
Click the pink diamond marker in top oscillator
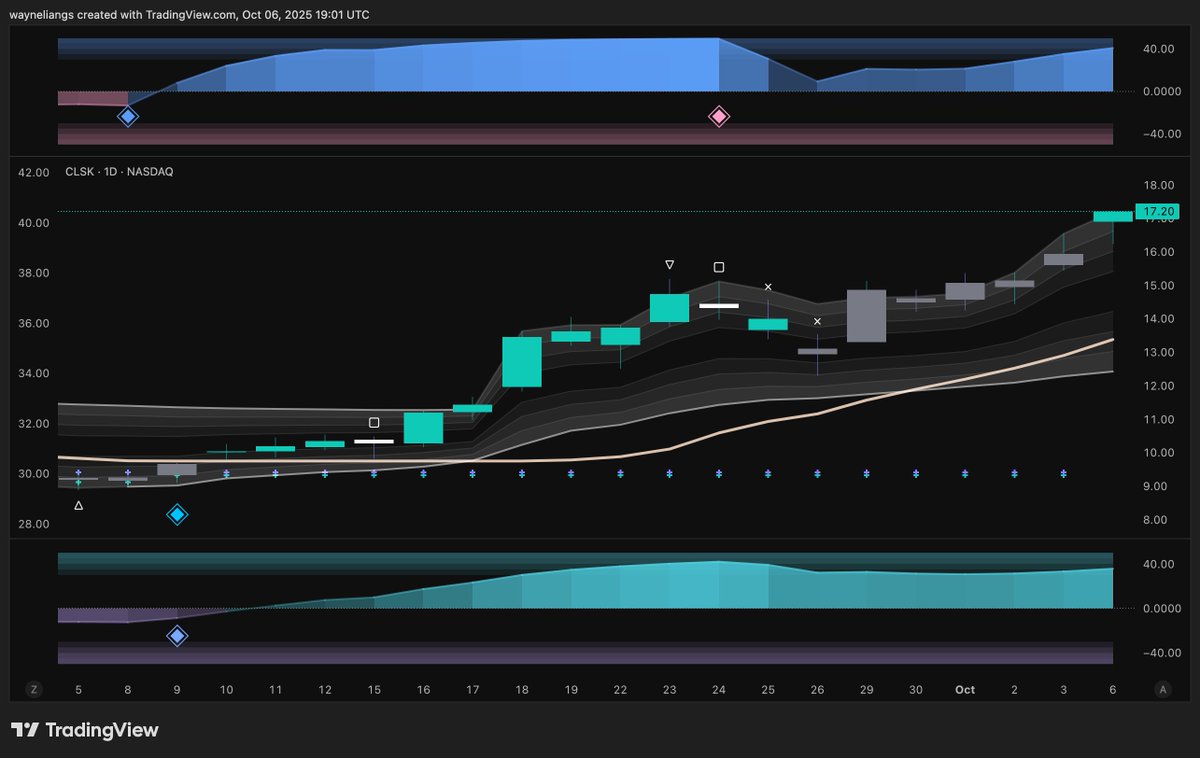pos(718,117)
